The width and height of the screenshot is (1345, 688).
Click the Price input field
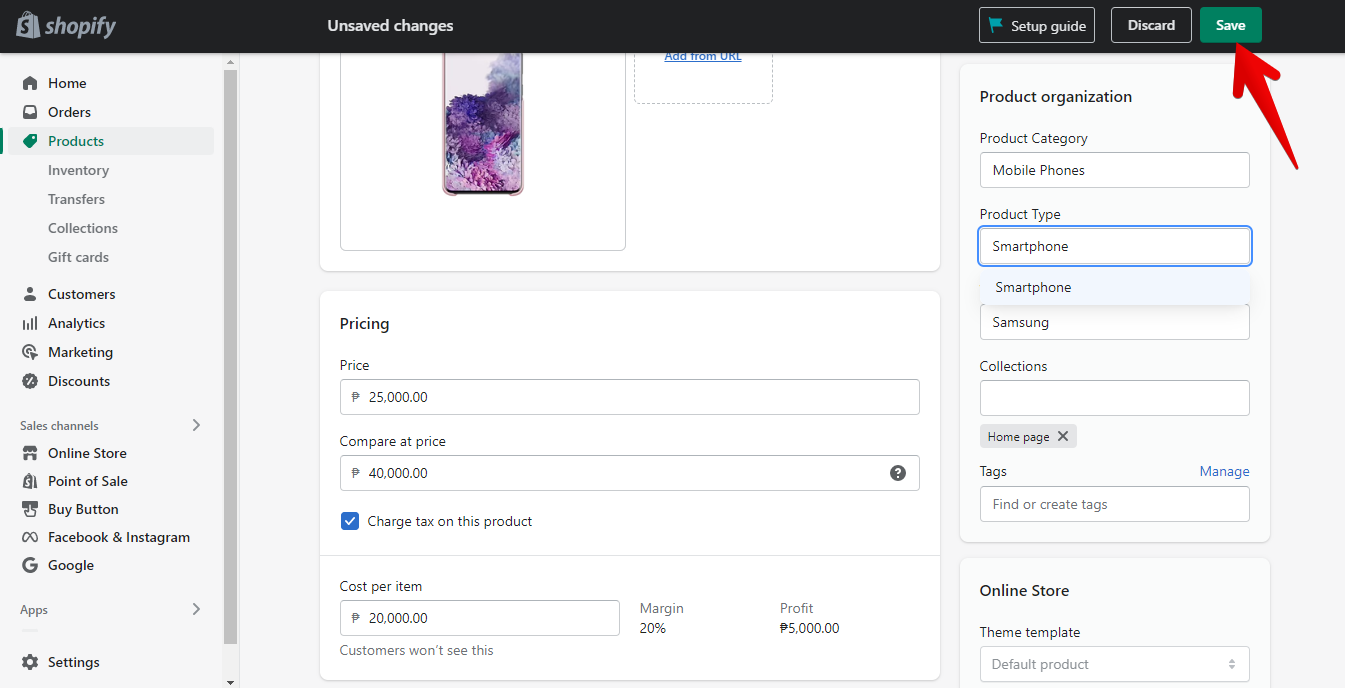click(640, 397)
